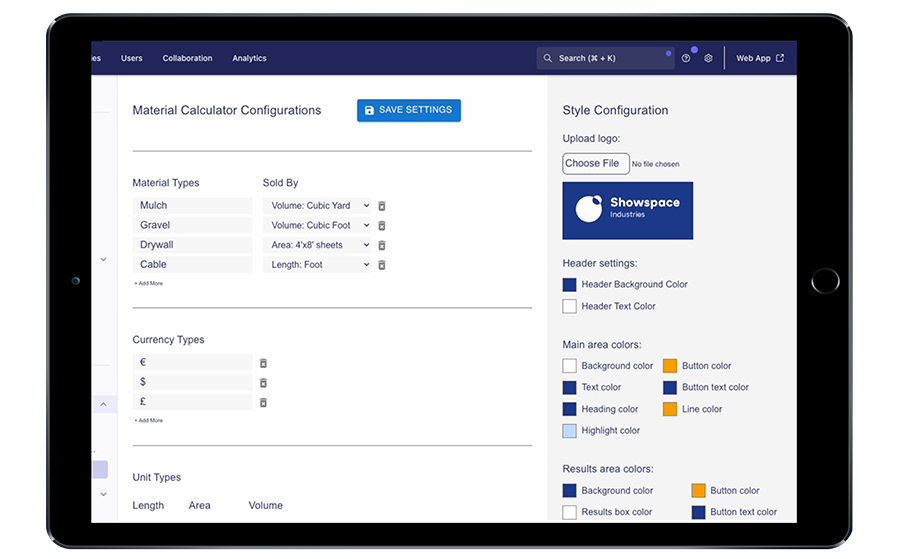This screenshot has width=900, height=559.
Task: Click the Save Settings button
Action: (x=408, y=110)
